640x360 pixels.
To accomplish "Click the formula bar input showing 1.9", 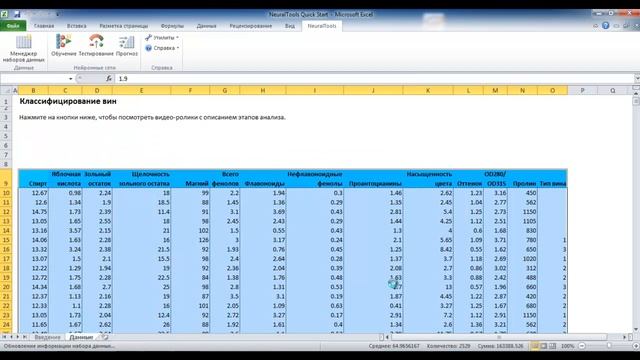I will [375, 78].
